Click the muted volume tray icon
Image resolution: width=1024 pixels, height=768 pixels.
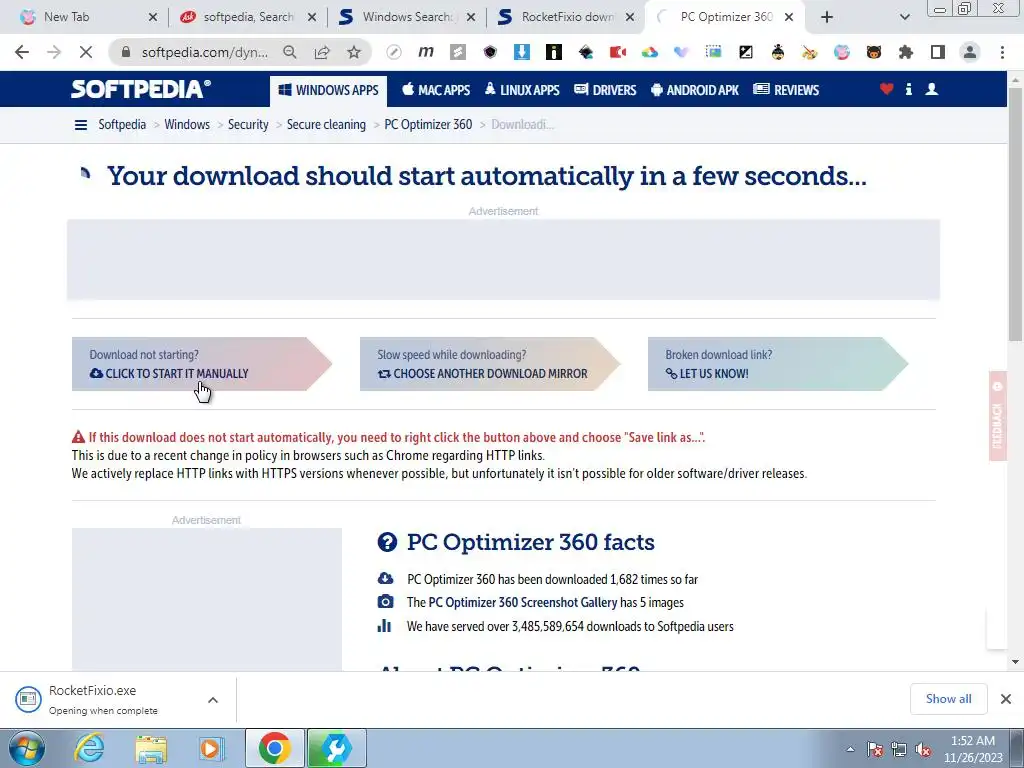tap(923, 750)
